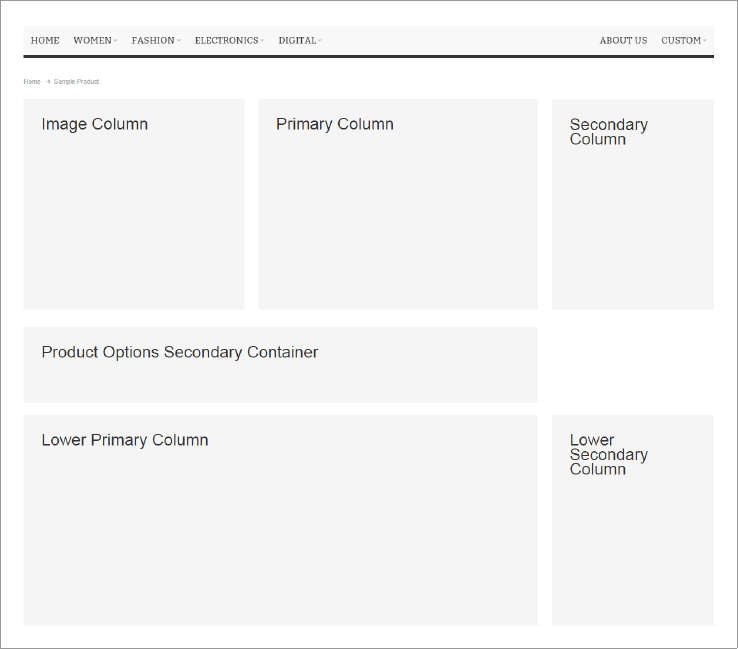Expand the dropdown arrow beside WOMEN
Screen dimensions: 738x649
116,41
